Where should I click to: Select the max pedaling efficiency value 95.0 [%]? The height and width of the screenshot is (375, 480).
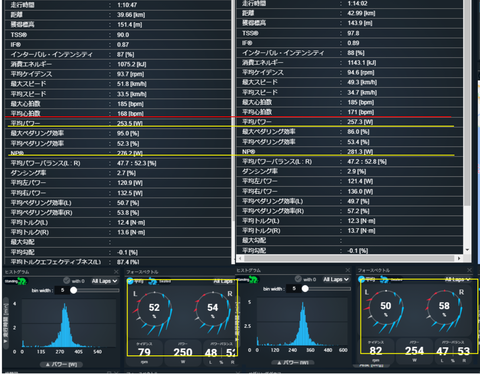tap(128, 134)
